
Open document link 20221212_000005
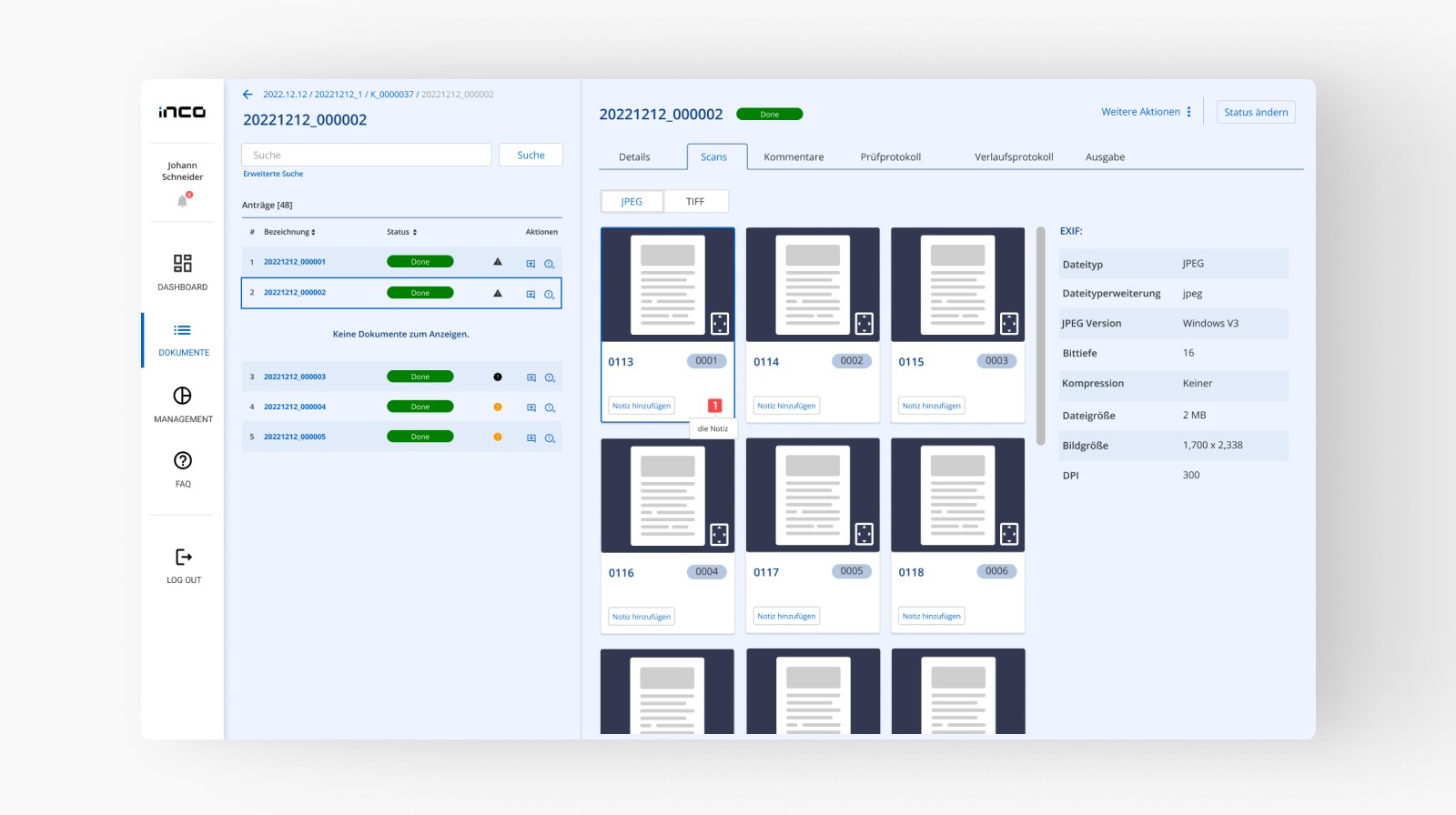pos(295,437)
